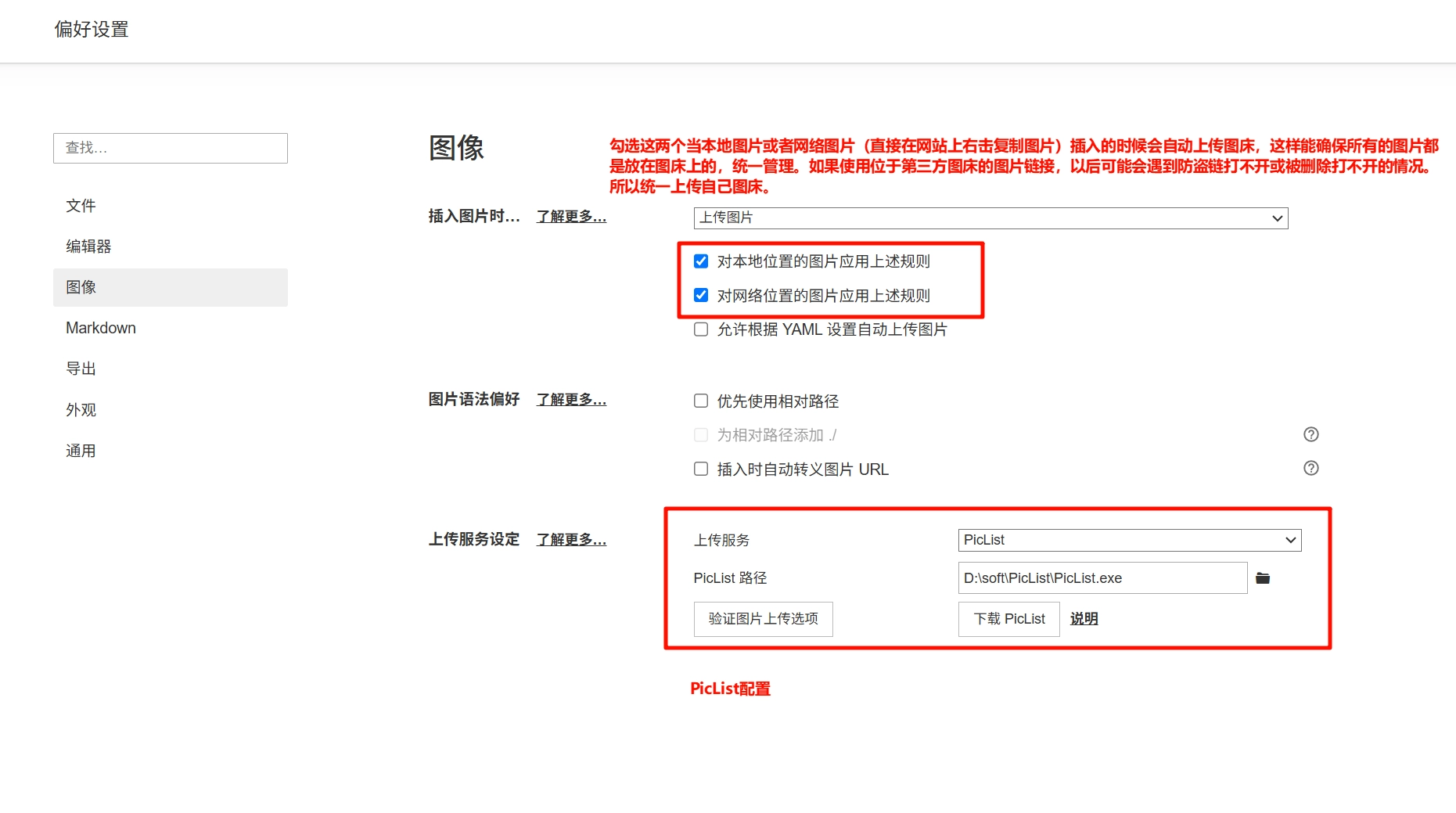Image resolution: width=1456 pixels, height=813 pixels.
Task: Click the 插入图片时… label
Action: pos(474,217)
